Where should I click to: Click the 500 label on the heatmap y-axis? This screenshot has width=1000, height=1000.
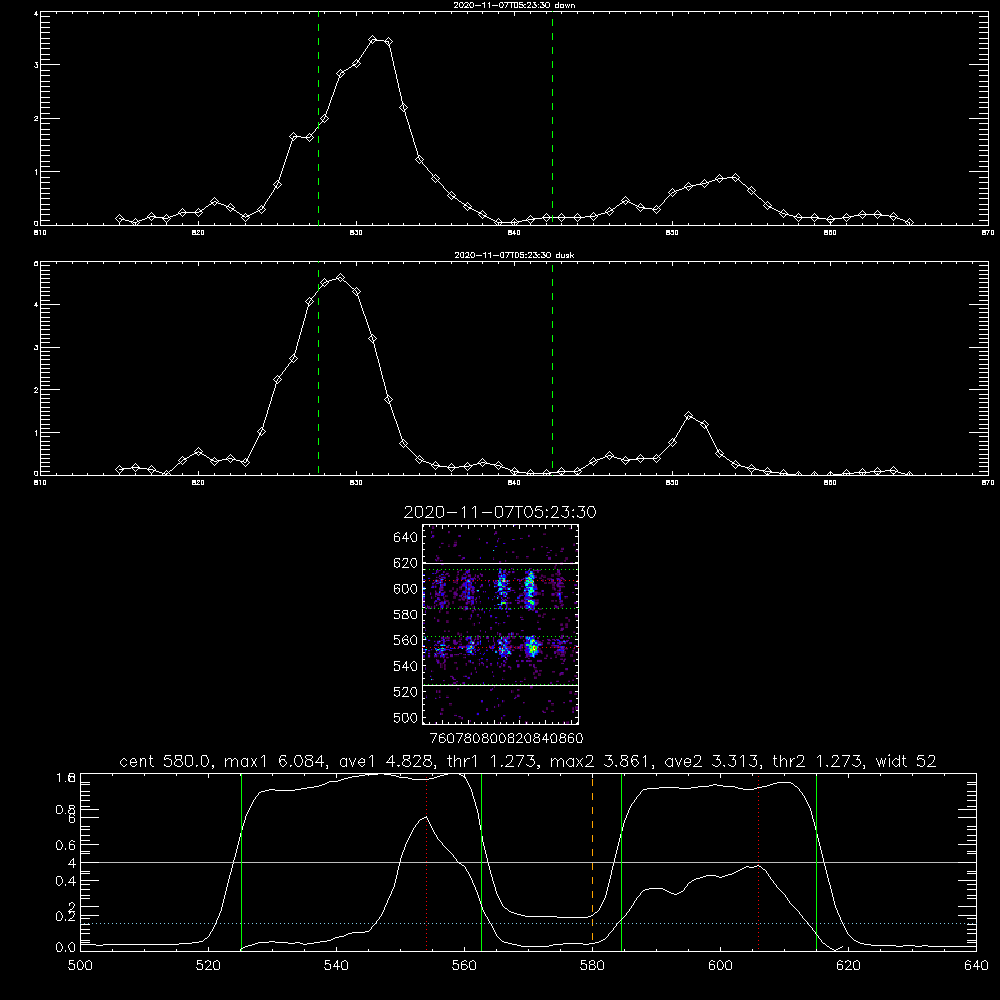(405, 717)
